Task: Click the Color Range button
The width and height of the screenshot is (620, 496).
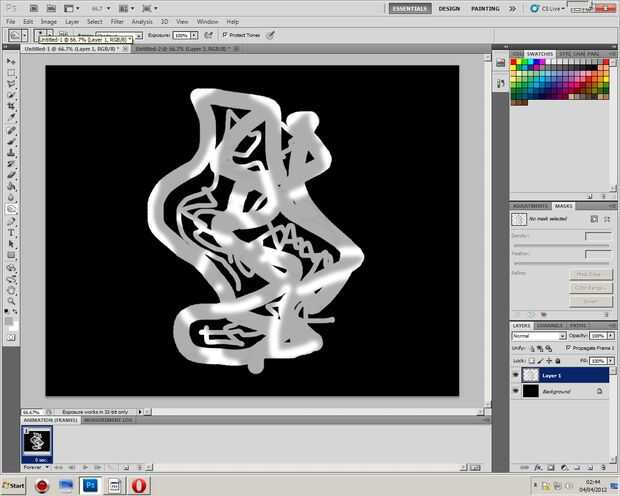Action: coord(590,288)
